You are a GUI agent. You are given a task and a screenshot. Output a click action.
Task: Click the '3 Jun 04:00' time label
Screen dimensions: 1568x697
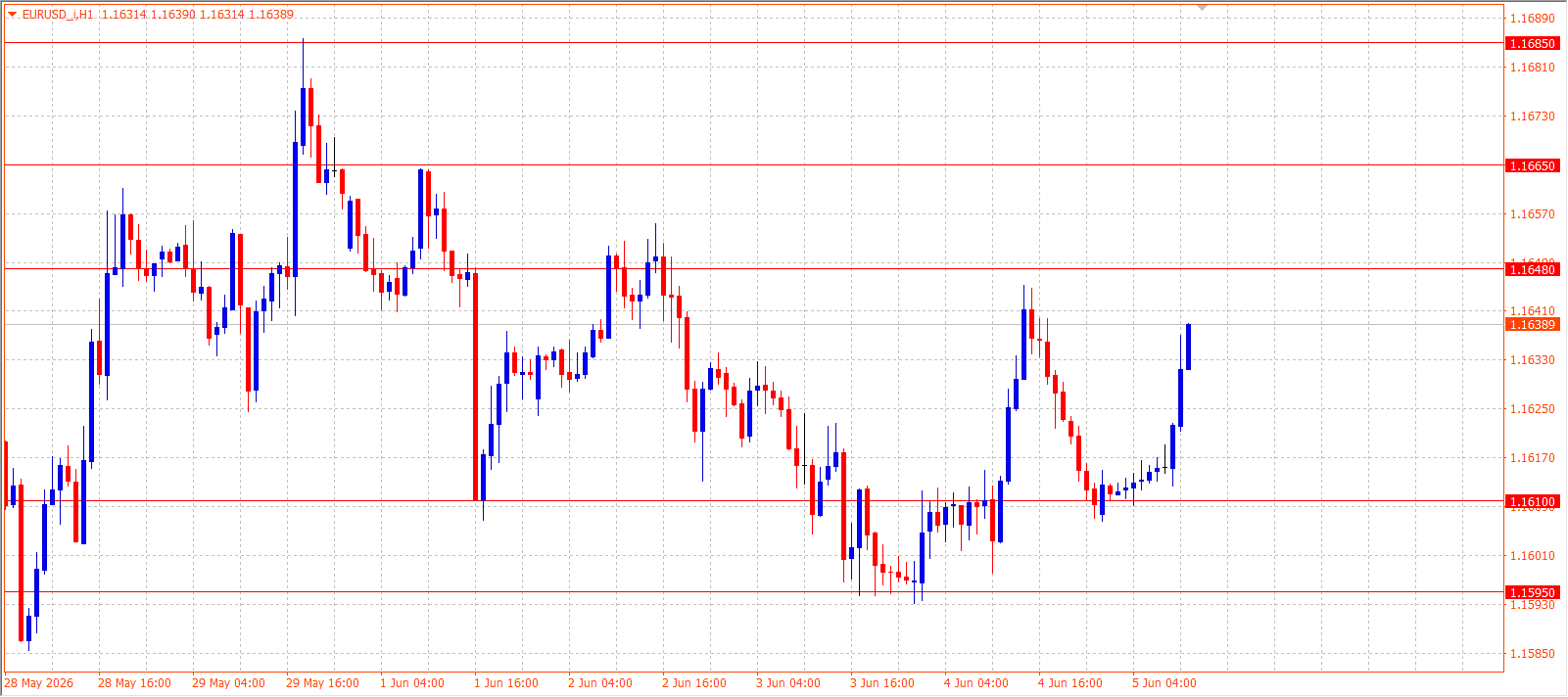coord(788,683)
